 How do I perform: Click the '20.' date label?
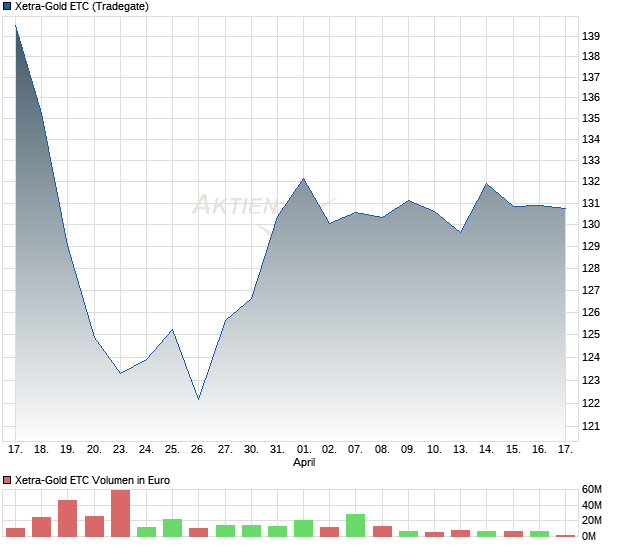click(94, 450)
